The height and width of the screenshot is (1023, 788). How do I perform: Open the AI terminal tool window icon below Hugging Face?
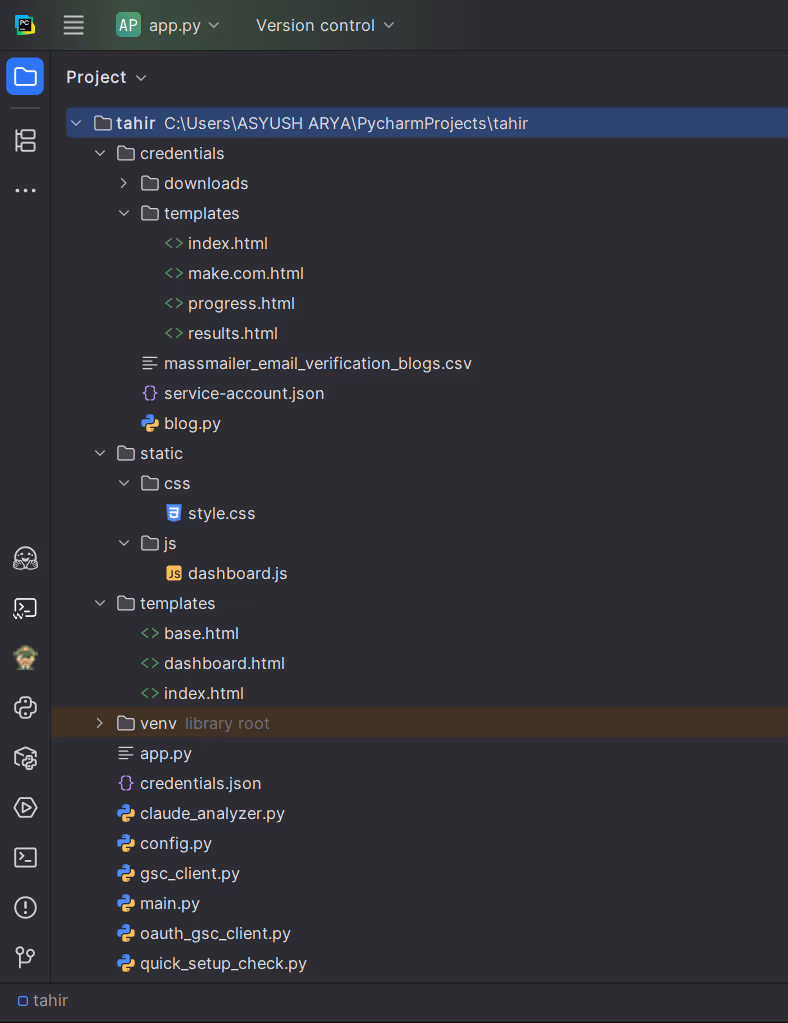[x=25, y=608]
